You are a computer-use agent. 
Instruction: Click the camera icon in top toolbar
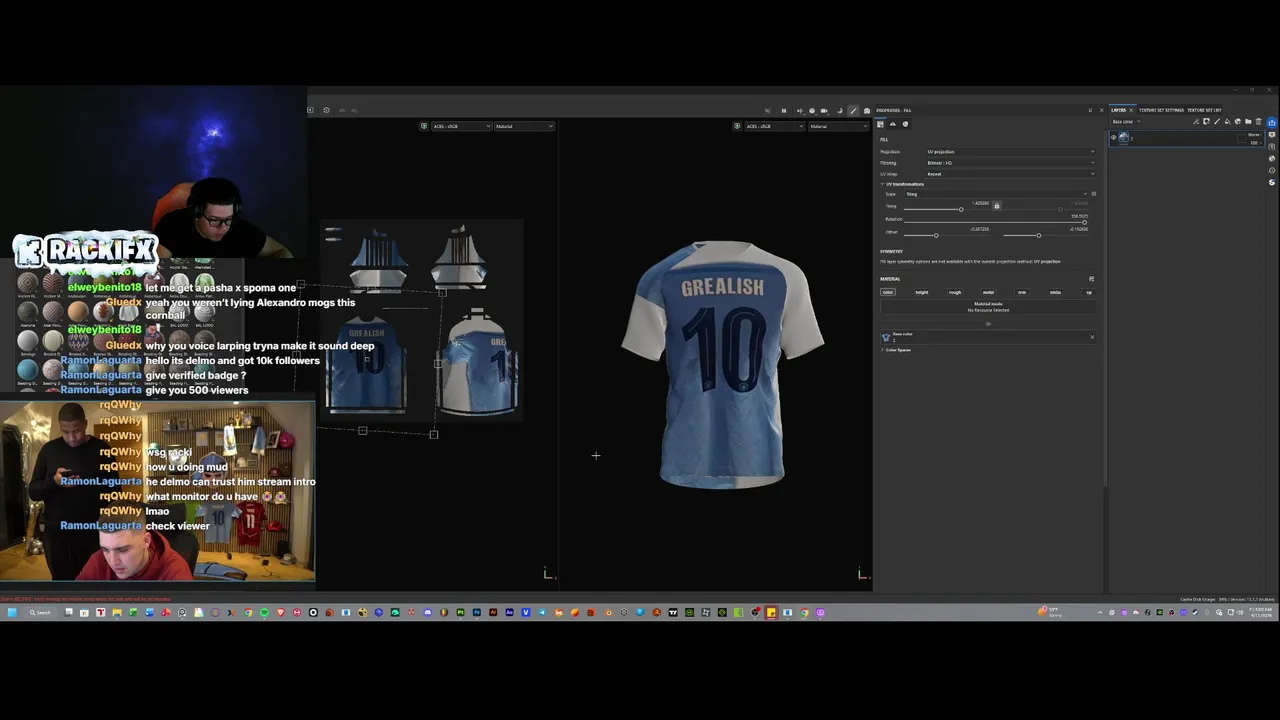(825, 111)
